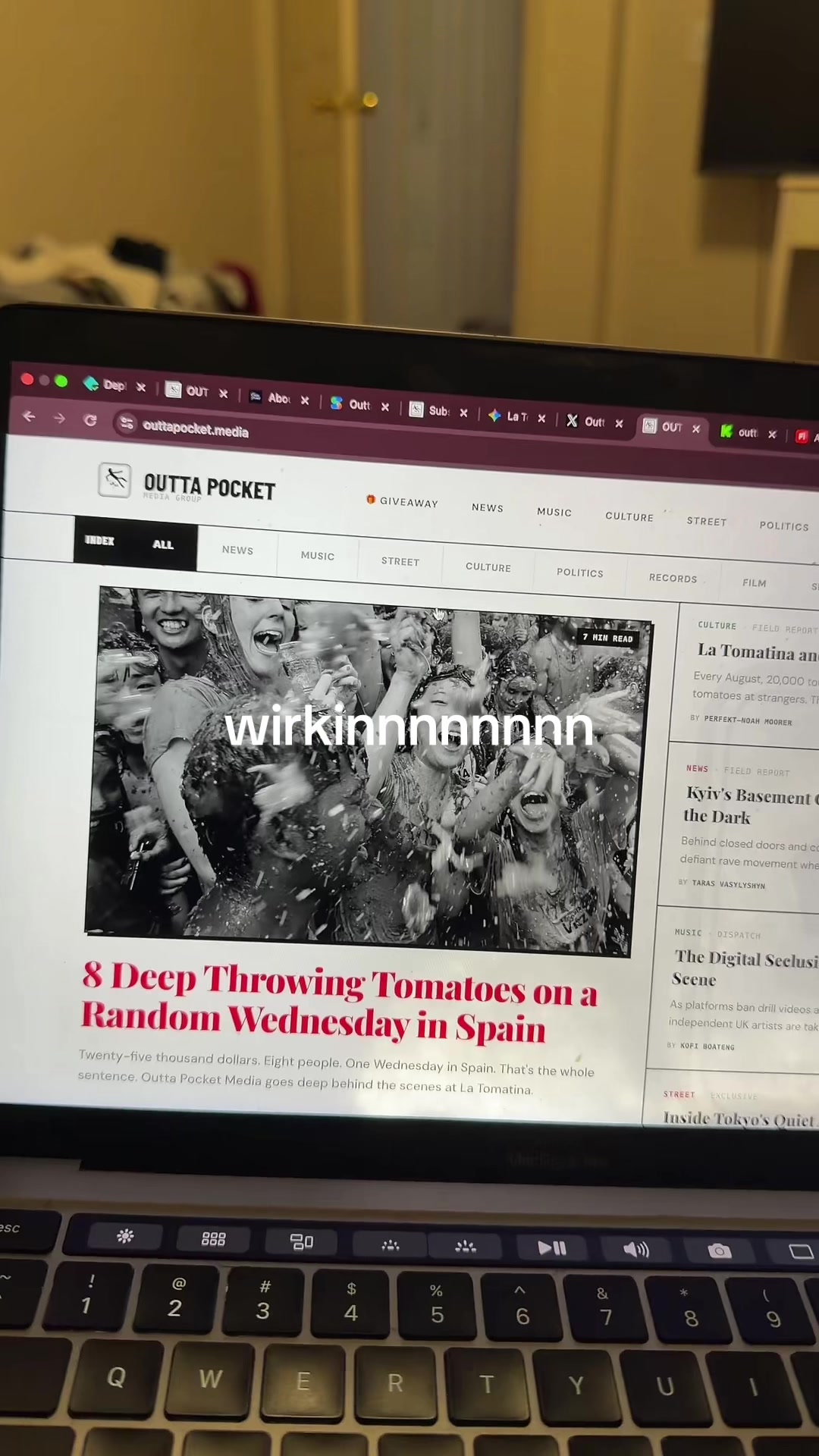Viewport: 819px width, 1456px height.
Task: Close the Abo tab
Action: (305, 400)
